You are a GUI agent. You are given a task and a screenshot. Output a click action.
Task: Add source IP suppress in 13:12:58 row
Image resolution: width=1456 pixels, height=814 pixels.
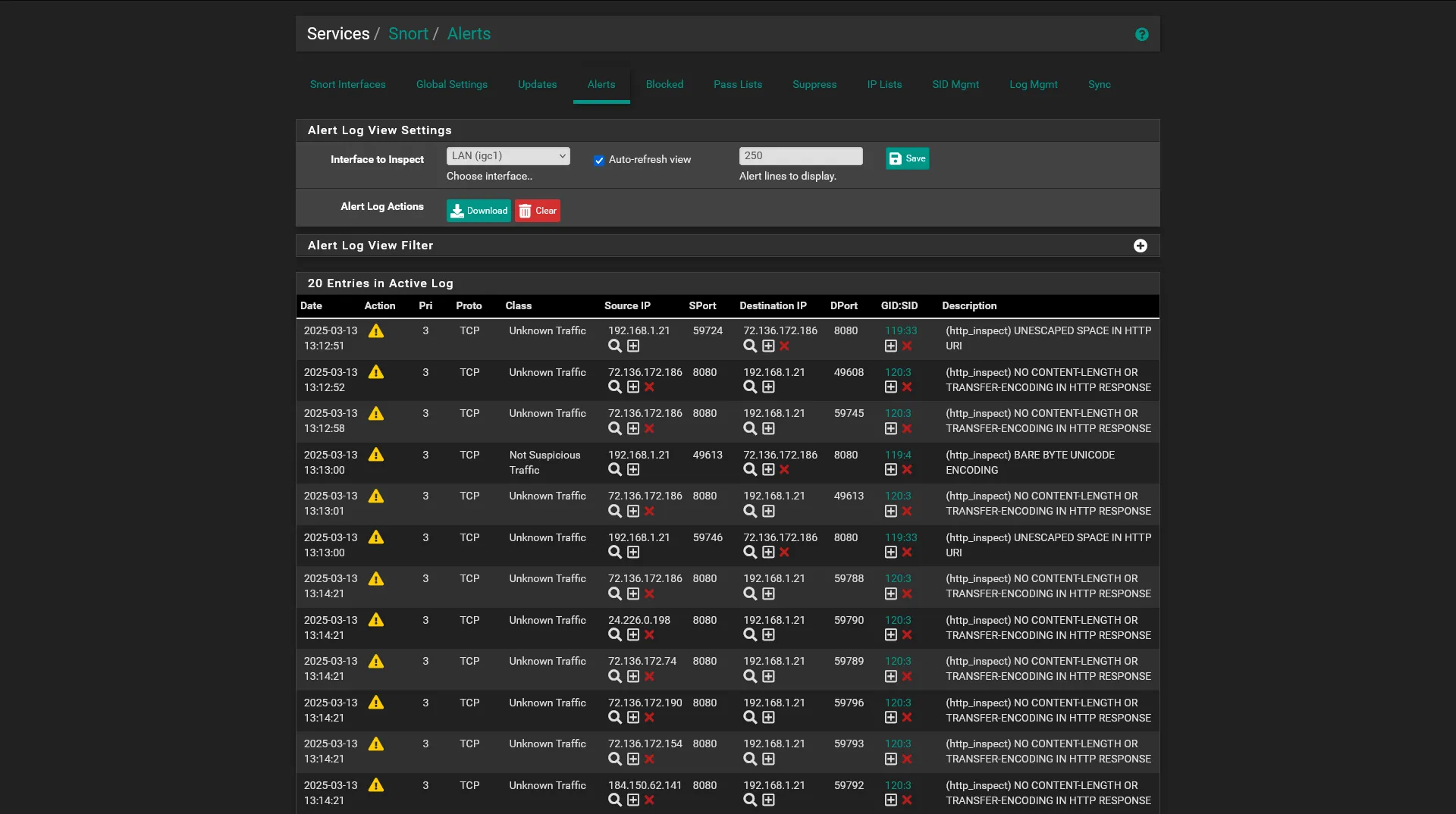(x=633, y=429)
